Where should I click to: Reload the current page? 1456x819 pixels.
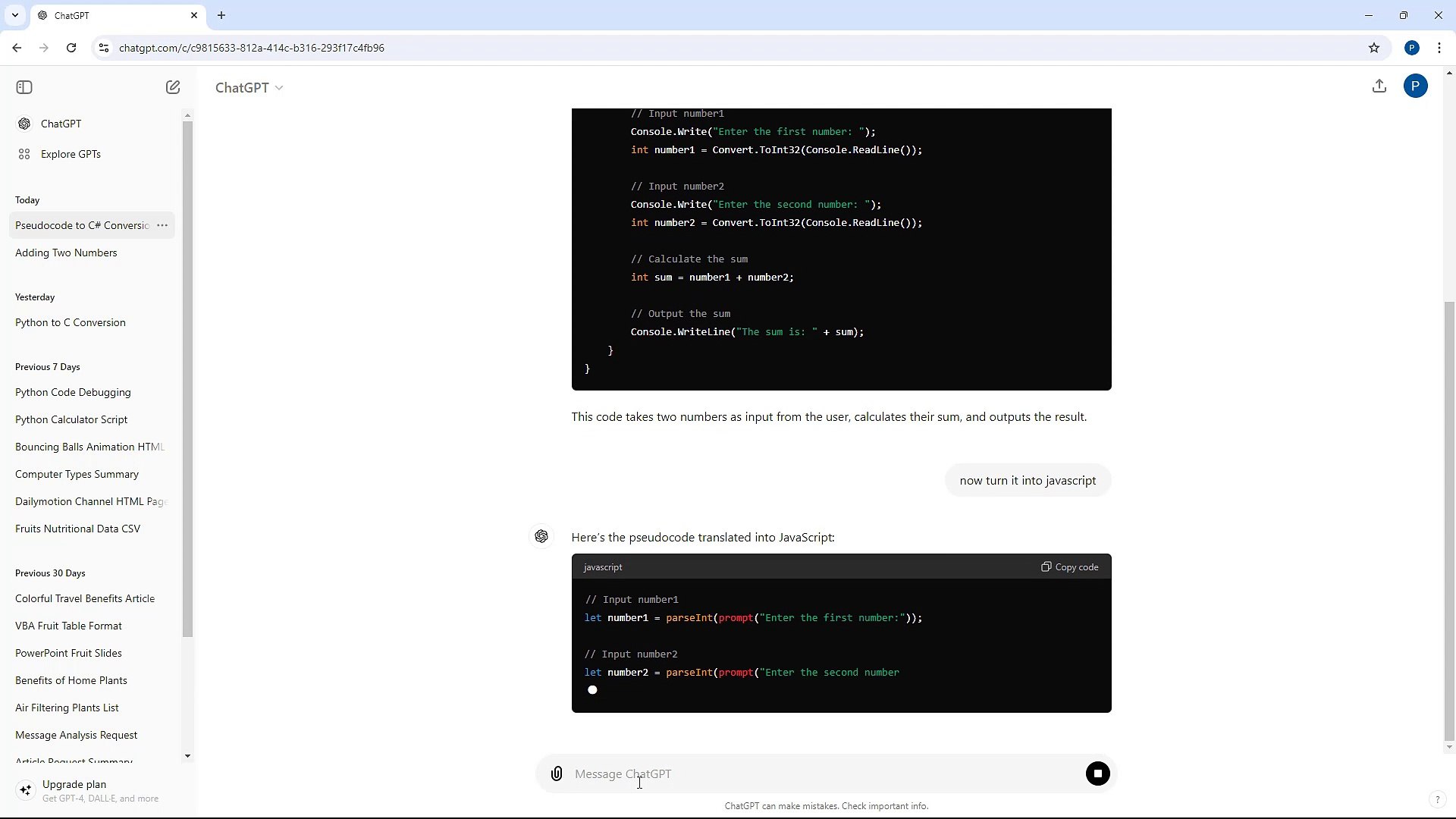pyautogui.click(x=71, y=48)
